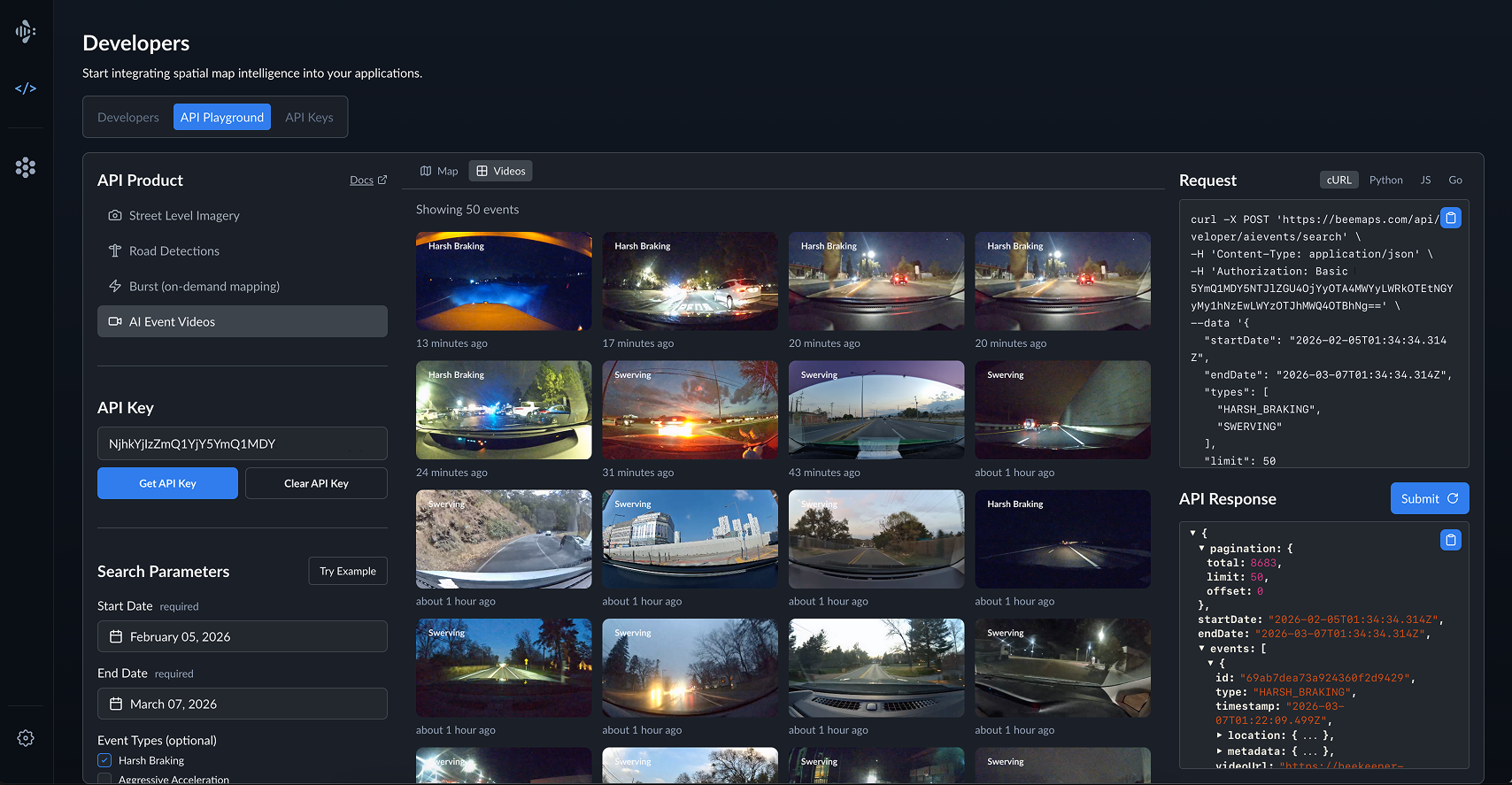Select the Go request language tab
The image size is (1512, 785).
[x=1455, y=180]
